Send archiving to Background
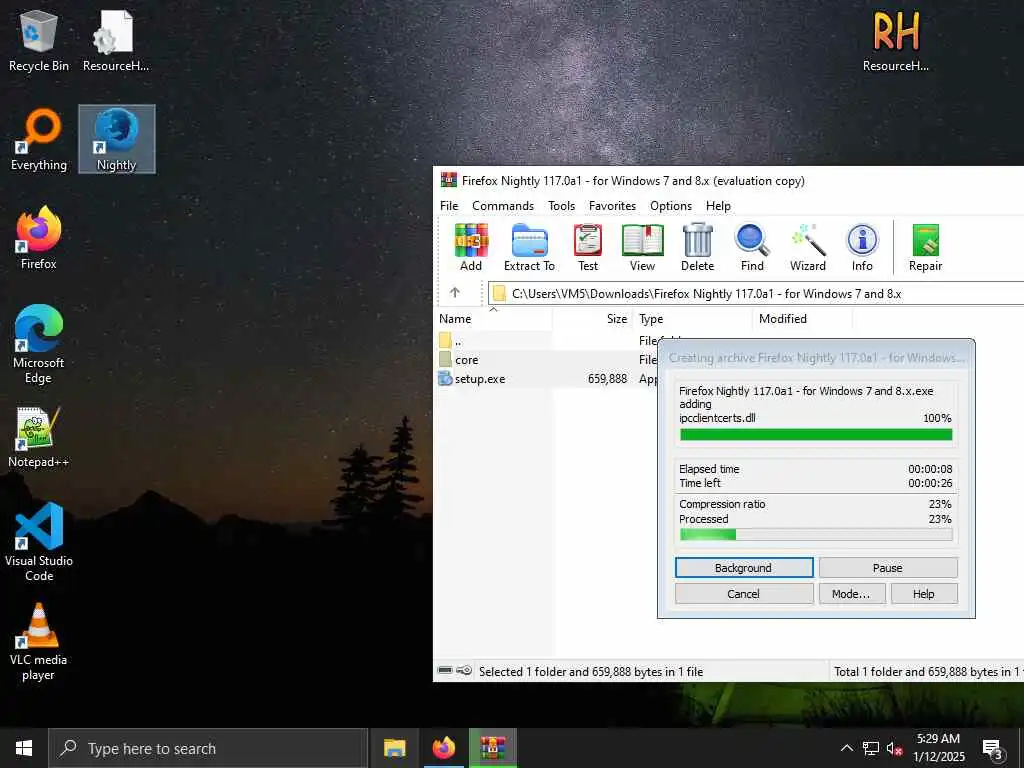Image resolution: width=1024 pixels, height=768 pixels. (x=744, y=568)
